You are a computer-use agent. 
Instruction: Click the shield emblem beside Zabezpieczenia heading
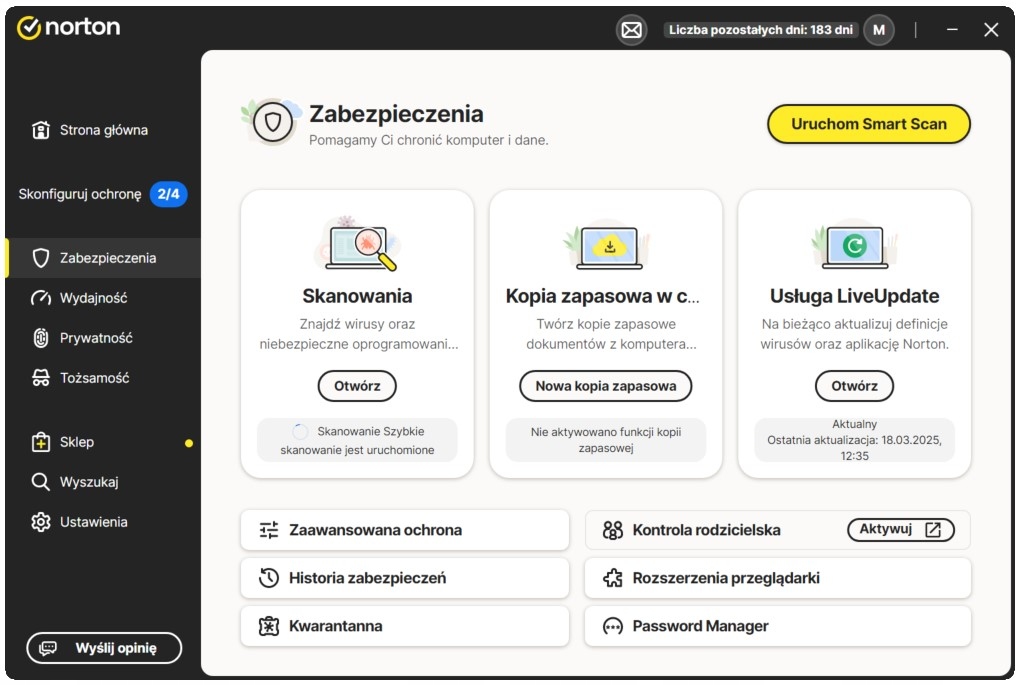pyautogui.click(x=272, y=122)
